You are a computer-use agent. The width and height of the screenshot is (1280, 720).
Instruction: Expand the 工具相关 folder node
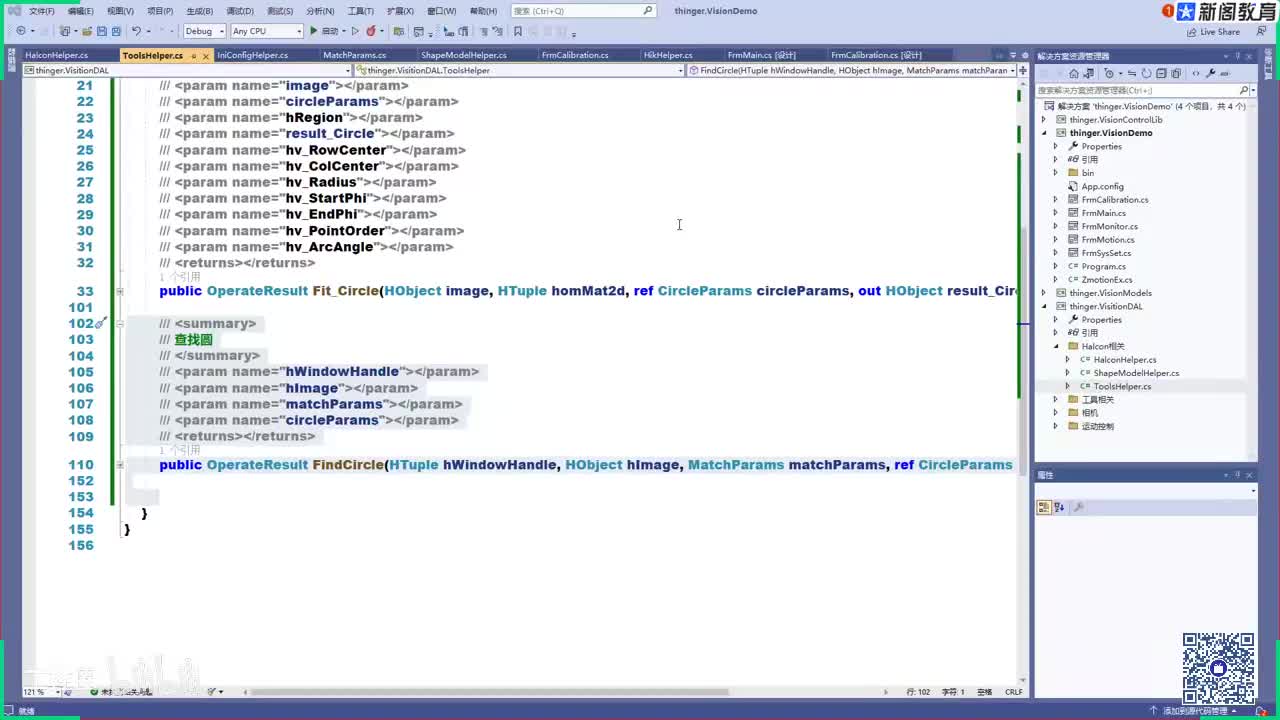pos(1056,400)
